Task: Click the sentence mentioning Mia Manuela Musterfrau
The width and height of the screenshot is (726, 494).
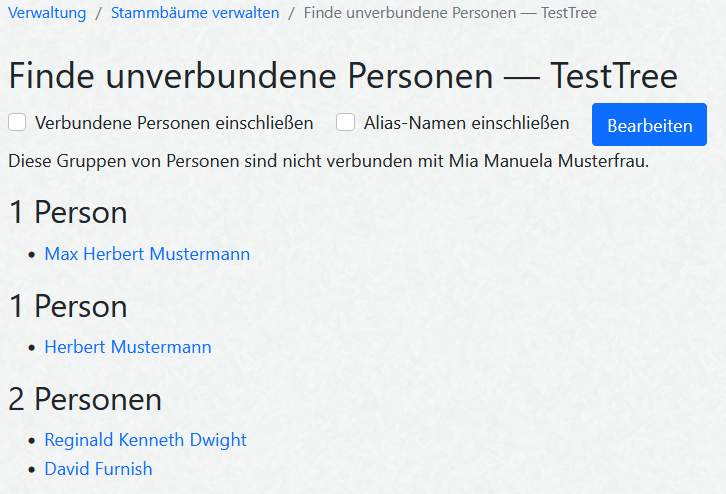Action: [328, 160]
